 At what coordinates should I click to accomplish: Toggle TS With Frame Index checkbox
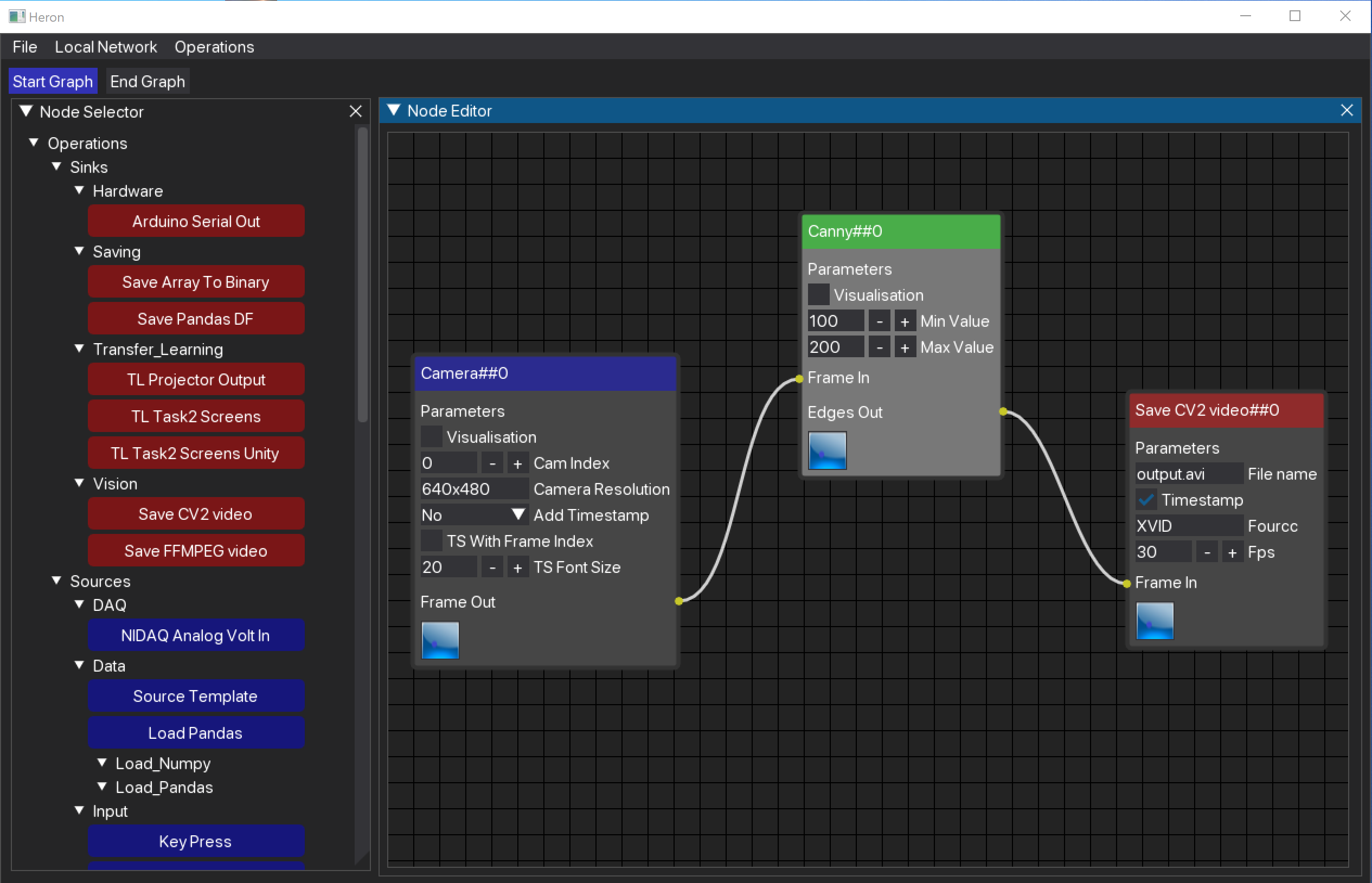[x=431, y=540]
